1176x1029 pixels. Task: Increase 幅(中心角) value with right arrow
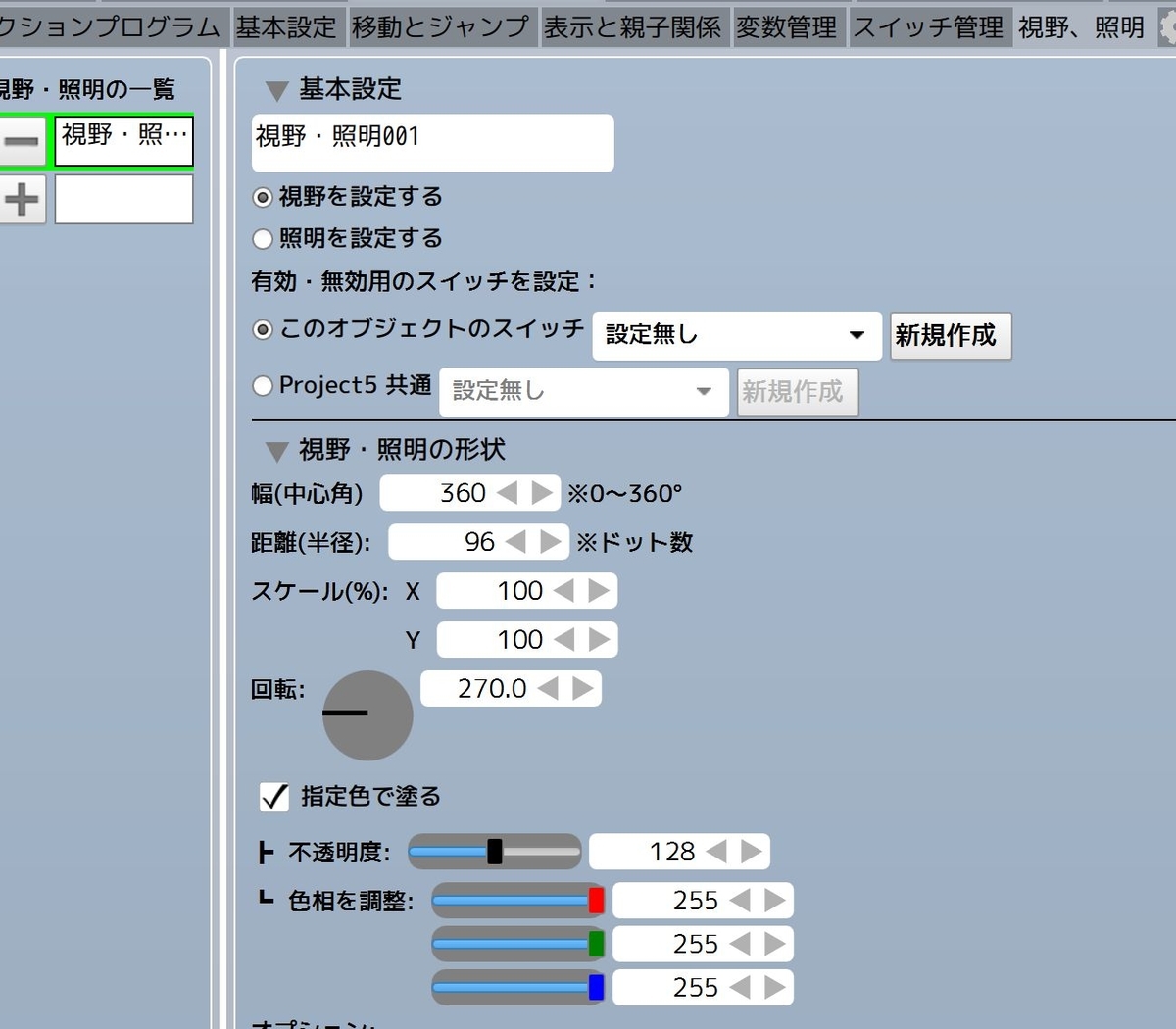[542, 493]
